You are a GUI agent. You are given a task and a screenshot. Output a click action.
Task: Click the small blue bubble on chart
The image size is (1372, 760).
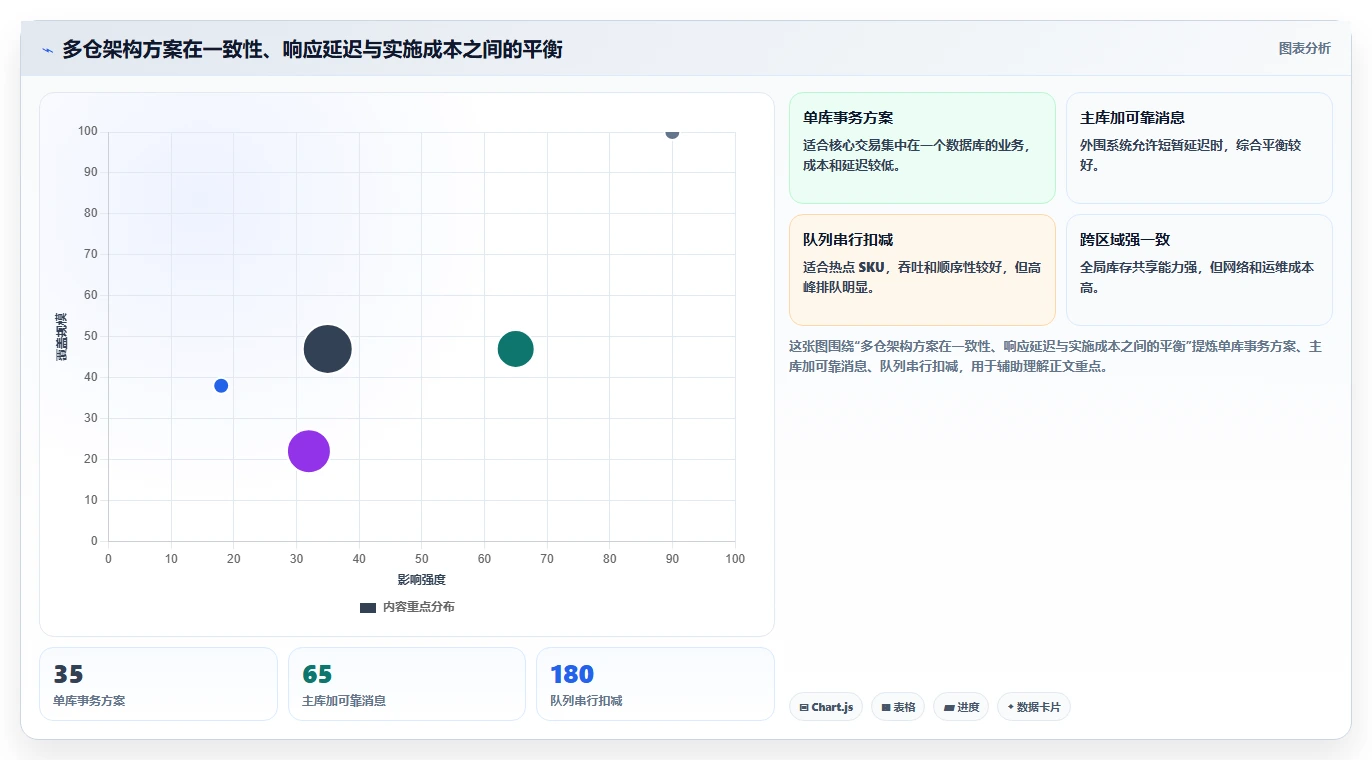tap(221, 386)
